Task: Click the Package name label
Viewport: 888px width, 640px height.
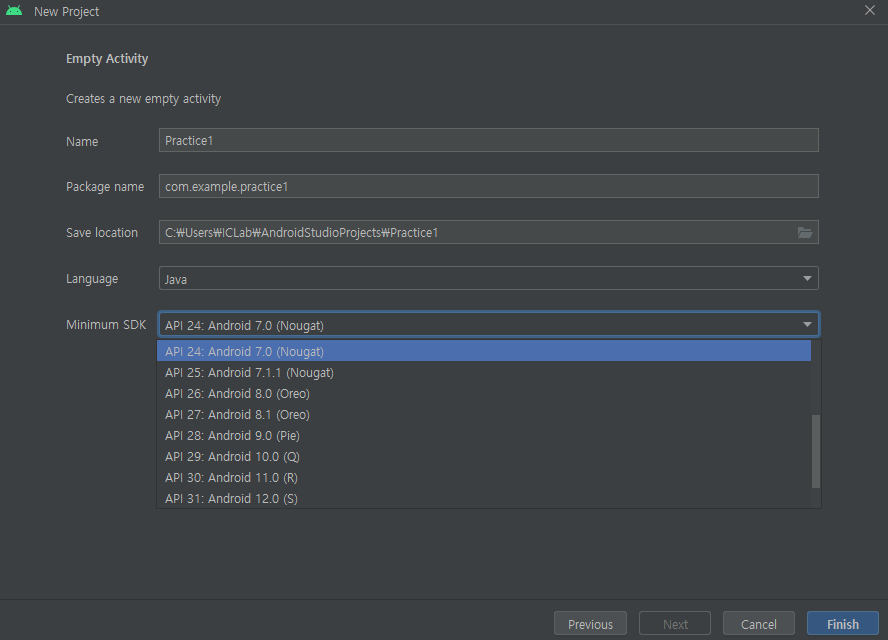Action: click(105, 186)
